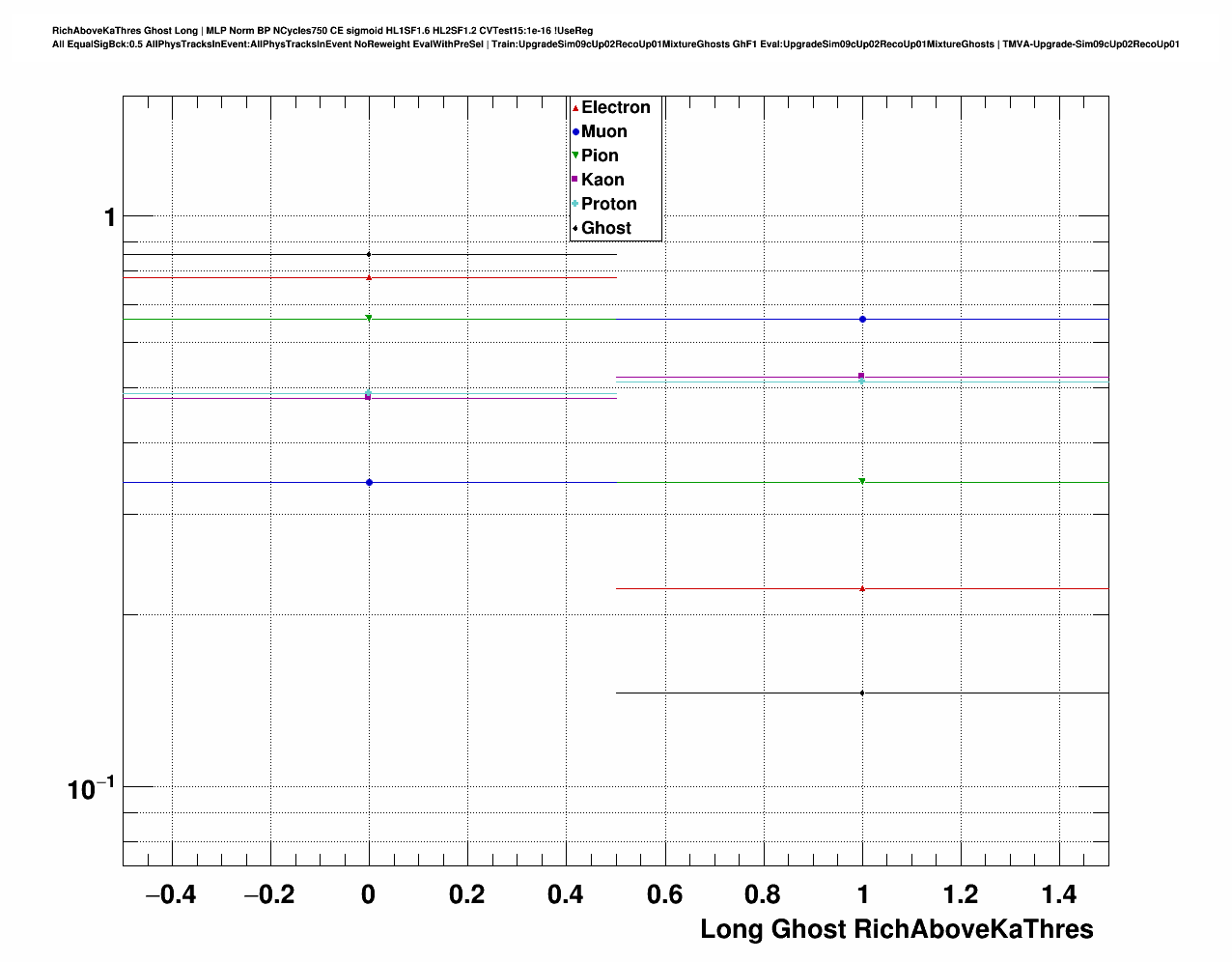Click the green Pion triangle marker in legend
This screenshot has width=1232, height=962.
(x=575, y=156)
